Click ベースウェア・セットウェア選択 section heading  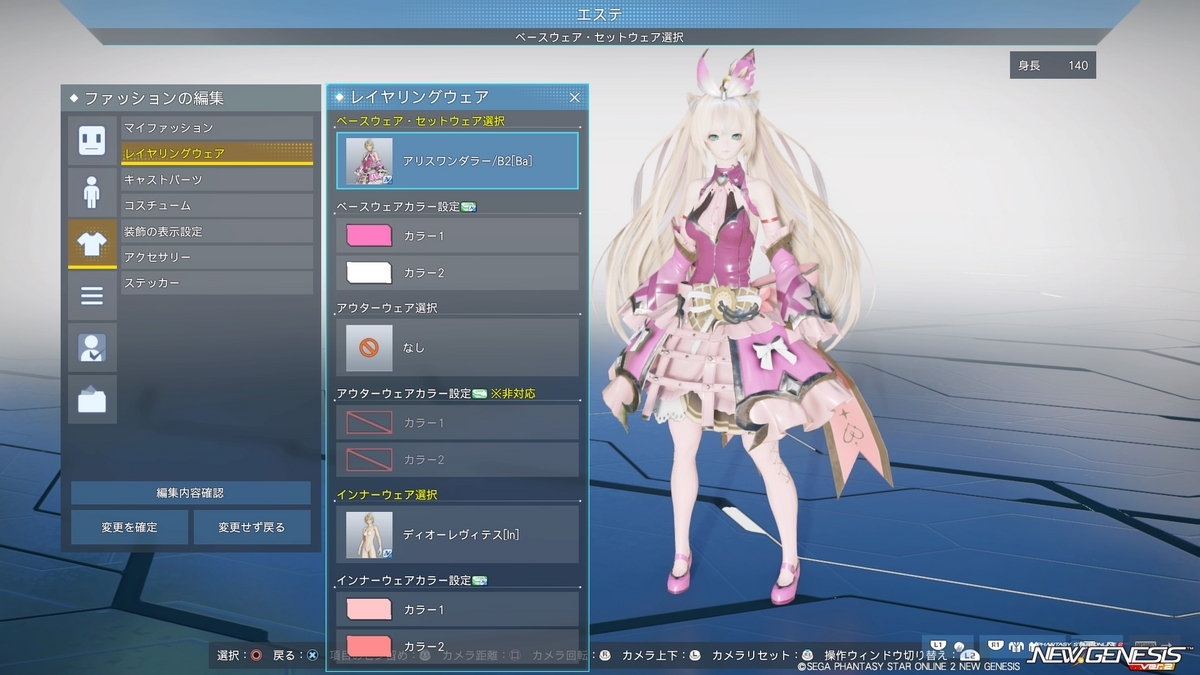(x=420, y=121)
